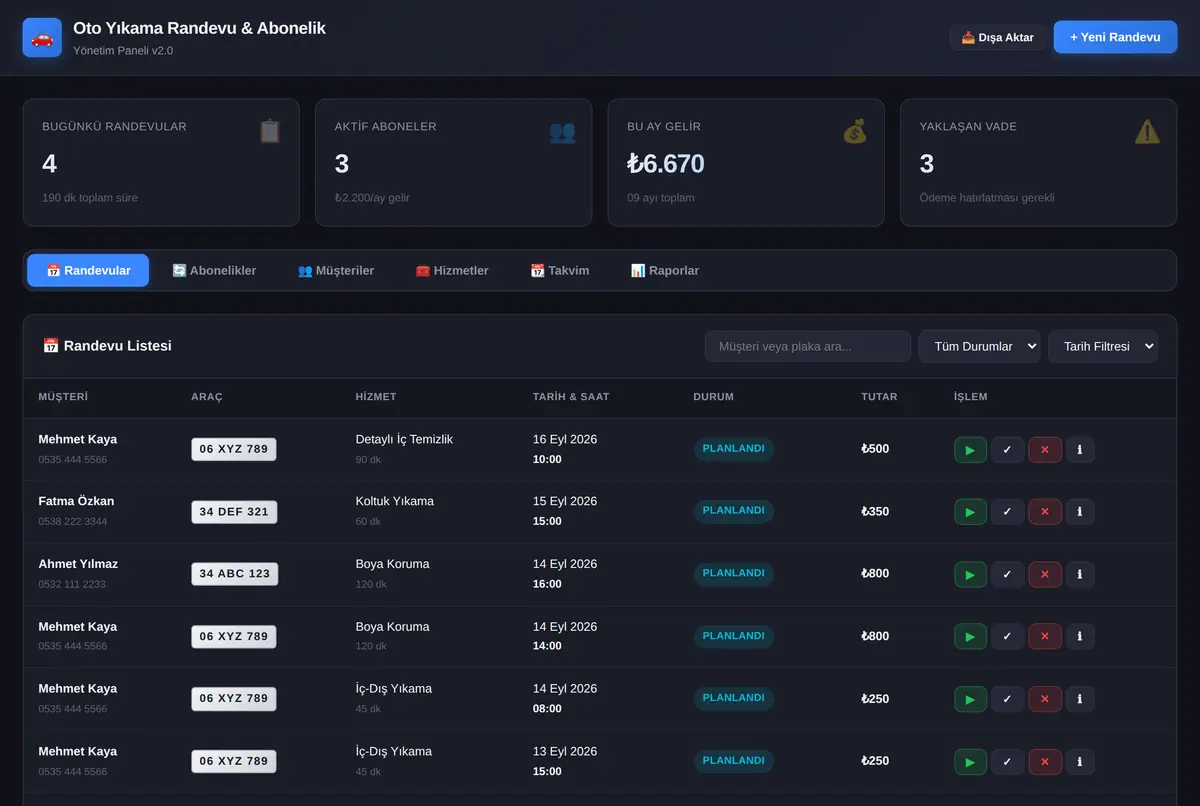This screenshot has height=806, width=1200.
Task: Cancel the Detaylı İç Temizlik appointment
Action: (x=1044, y=449)
